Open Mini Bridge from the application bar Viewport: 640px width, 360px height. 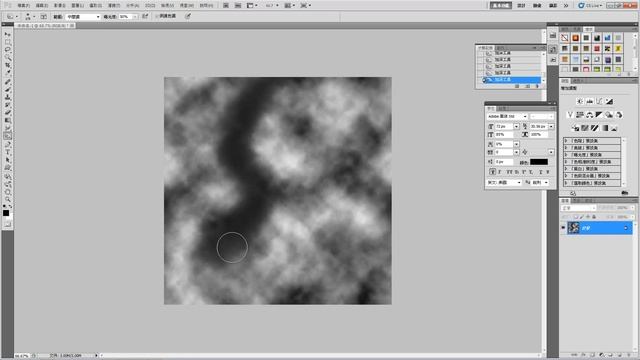(x=238, y=5)
